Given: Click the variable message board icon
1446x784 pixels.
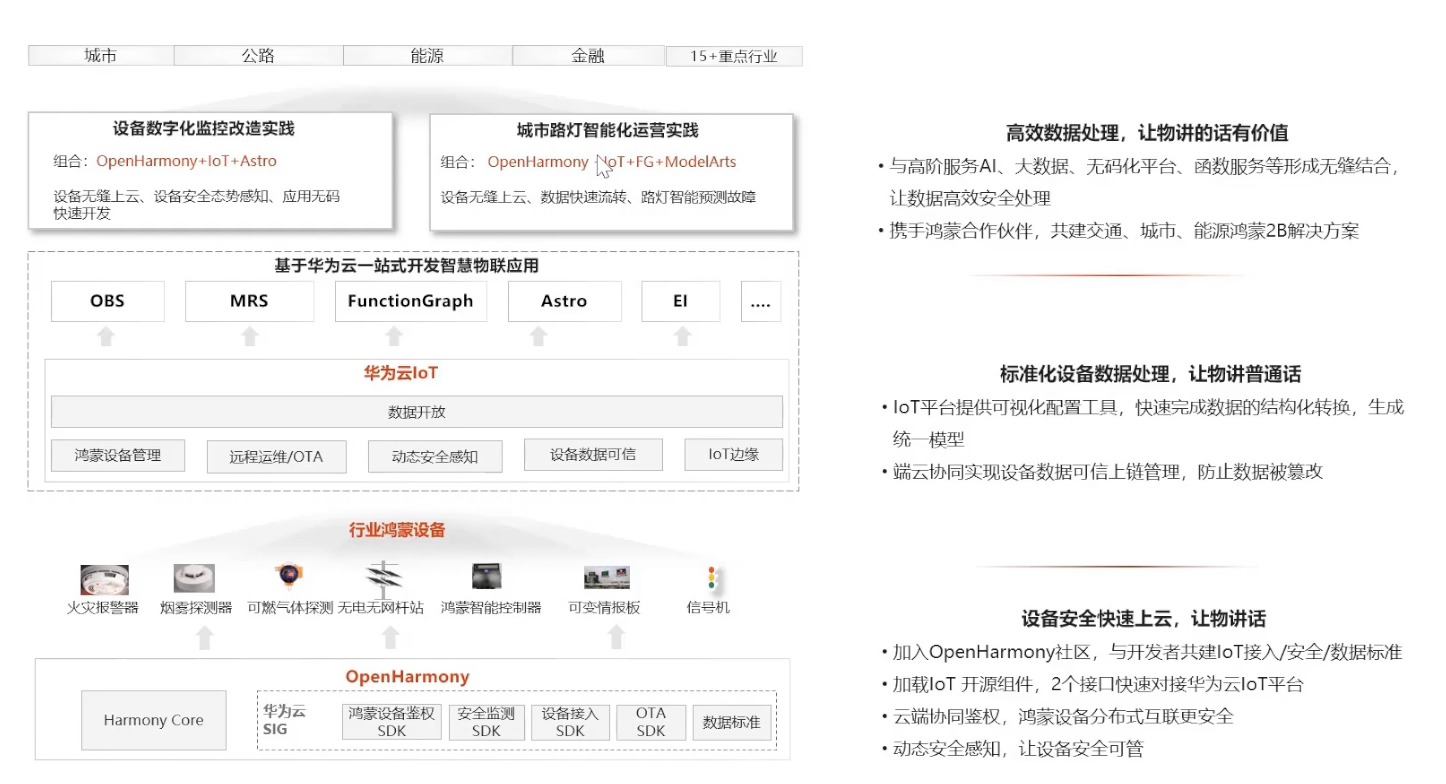Looking at the screenshot, I should tap(607, 578).
